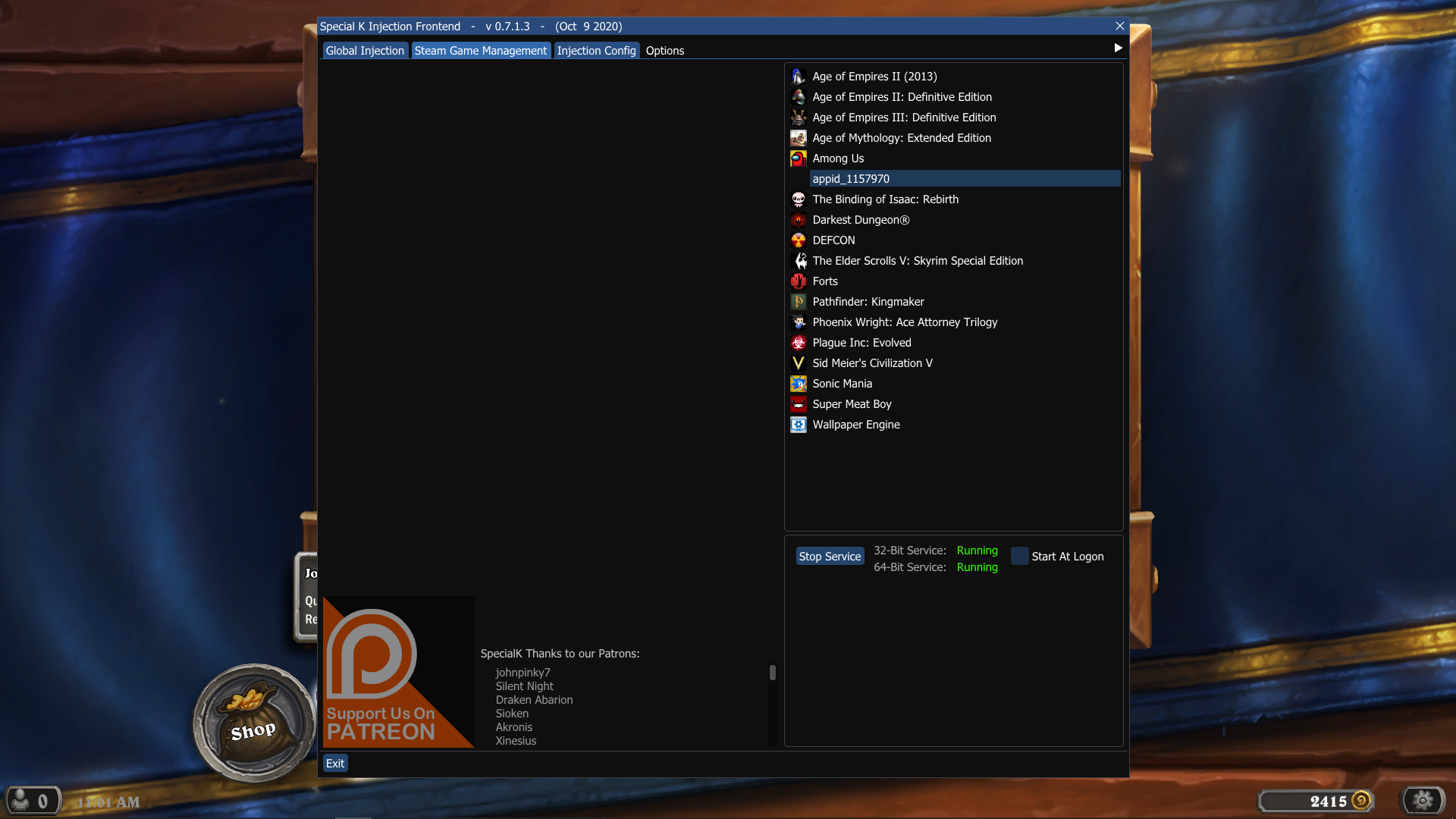Image resolution: width=1456 pixels, height=819 pixels.
Task: Click the Exit button
Action: (335, 764)
